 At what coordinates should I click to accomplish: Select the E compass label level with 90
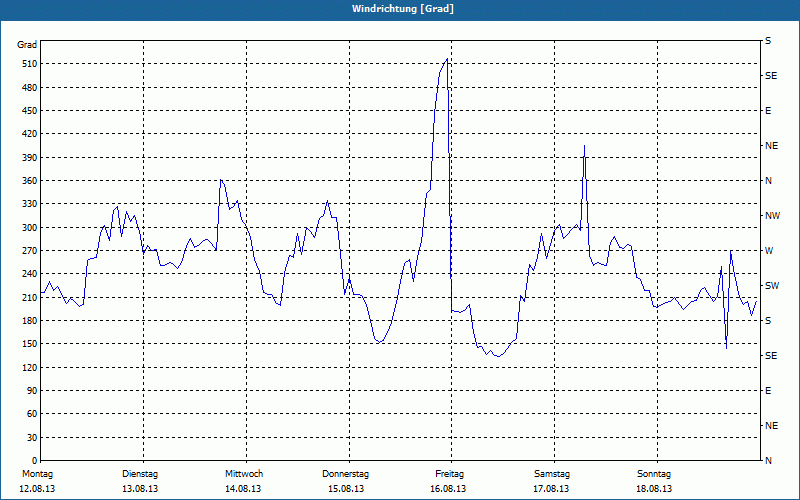768,391
